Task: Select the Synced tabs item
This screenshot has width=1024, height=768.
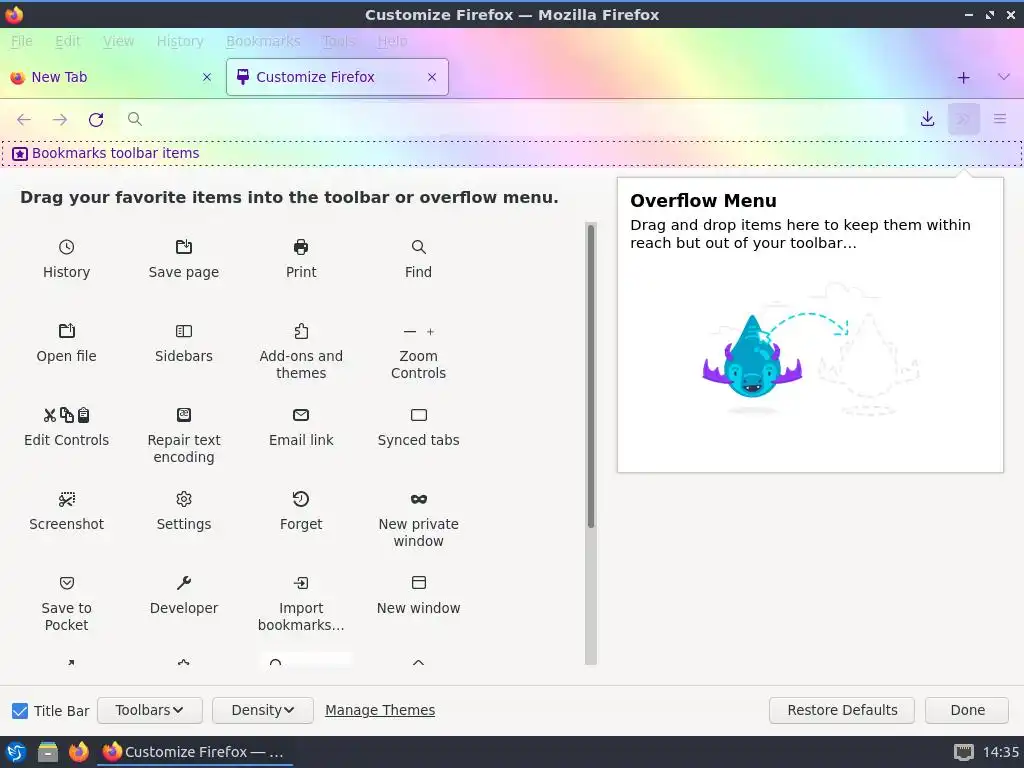Action: pyautogui.click(x=418, y=427)
